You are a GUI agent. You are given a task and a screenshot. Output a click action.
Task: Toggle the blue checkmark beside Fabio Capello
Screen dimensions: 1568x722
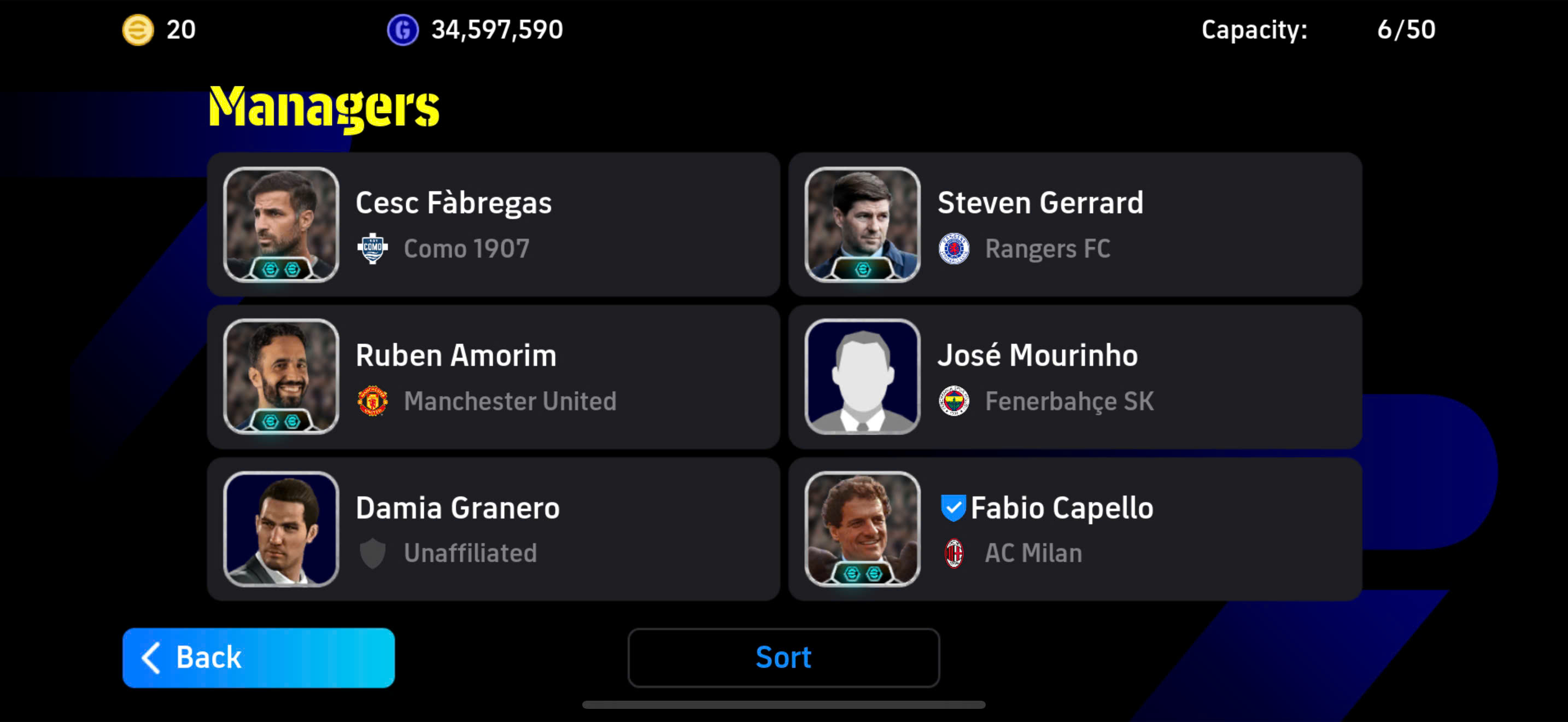tap(952, 507)
